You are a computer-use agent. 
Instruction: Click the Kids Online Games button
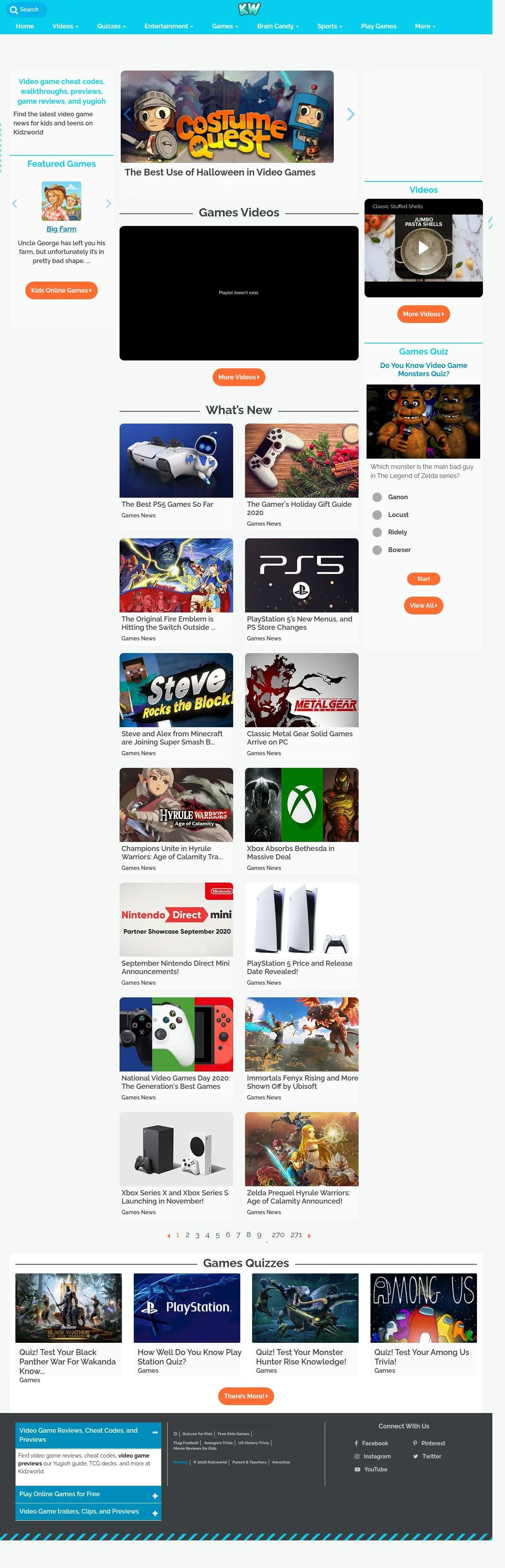(x=62, y=290)
